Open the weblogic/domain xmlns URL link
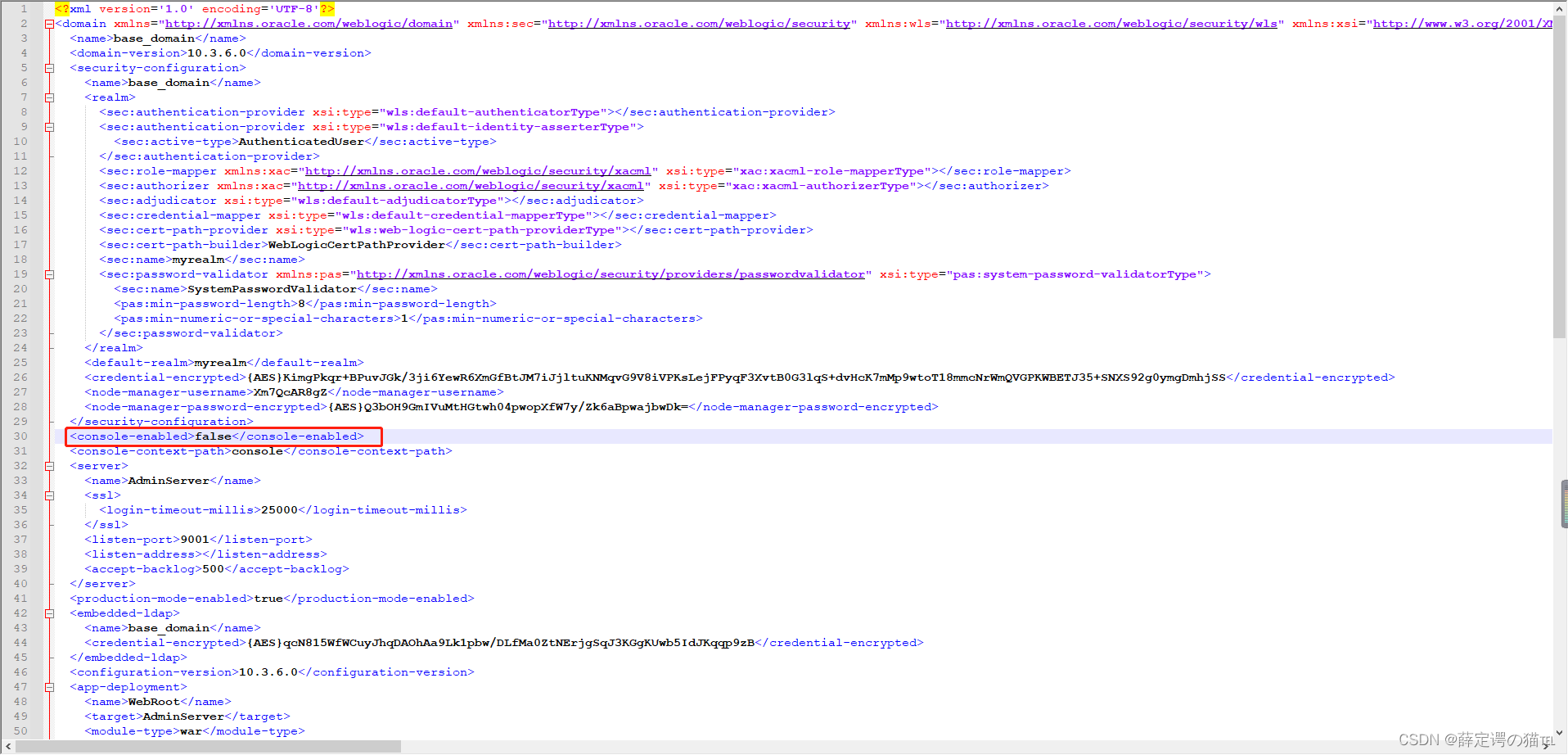1568x755 pixels. (x=309, y=24)
